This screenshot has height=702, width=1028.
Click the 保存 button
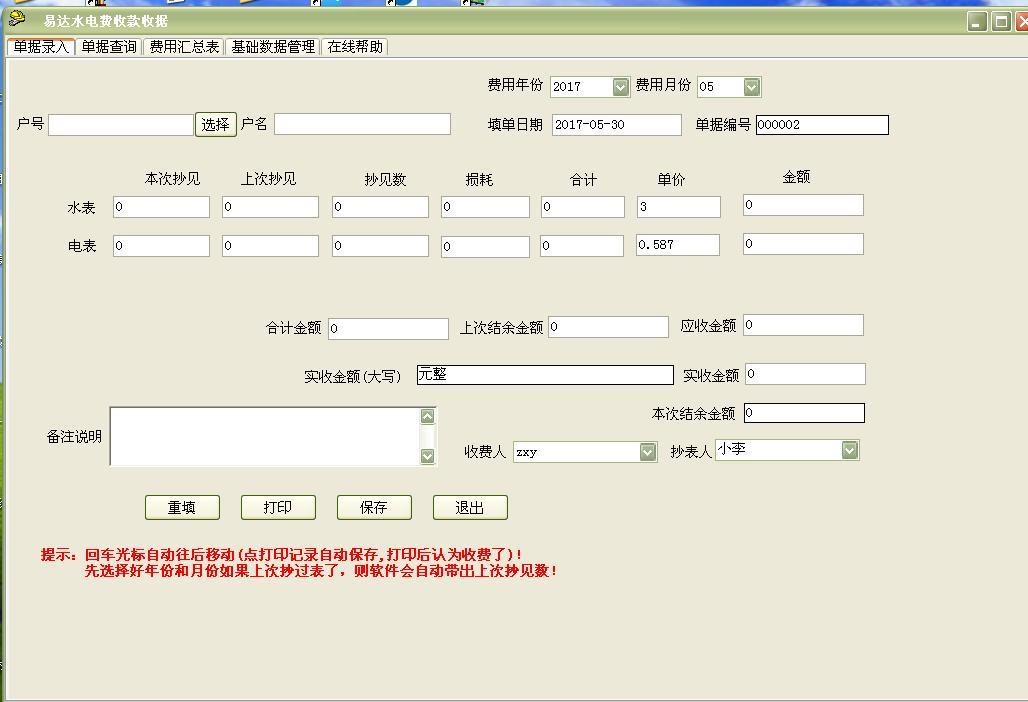click(374, 507)
